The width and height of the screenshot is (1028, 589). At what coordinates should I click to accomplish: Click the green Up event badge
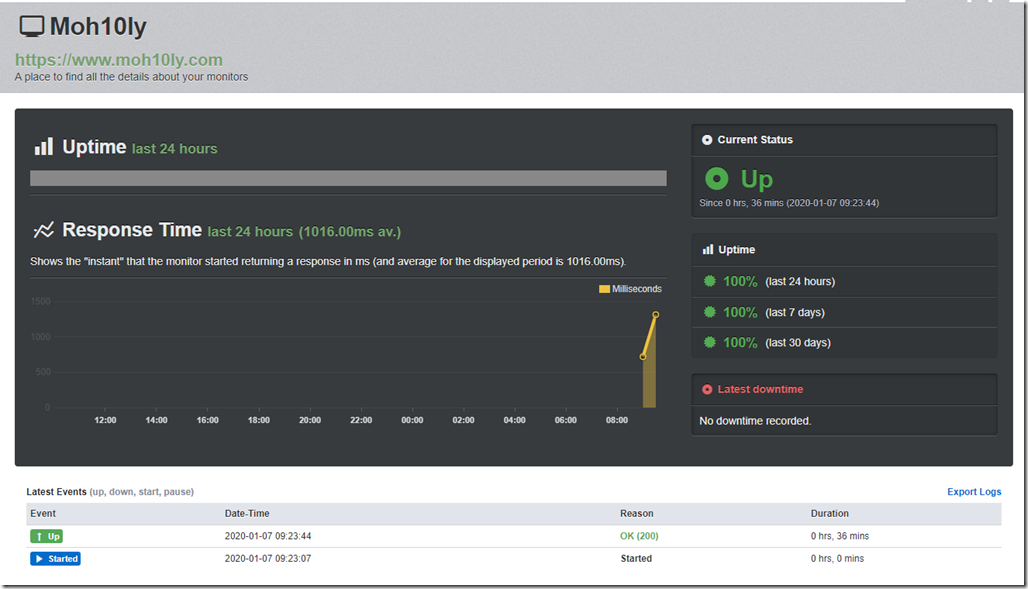[x=46, y=536]
